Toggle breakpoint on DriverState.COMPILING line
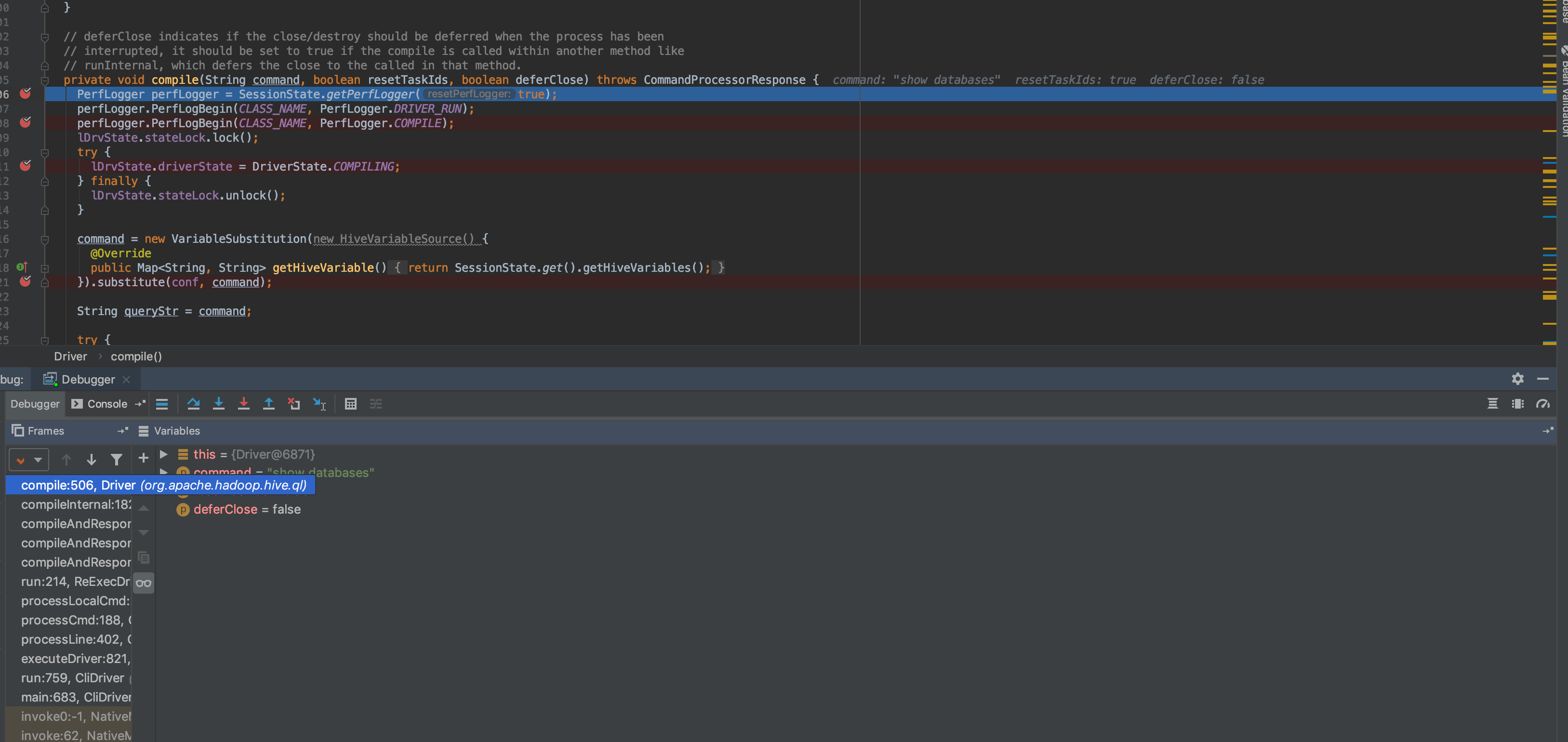1568x742 pixels. tap(26, 166)
